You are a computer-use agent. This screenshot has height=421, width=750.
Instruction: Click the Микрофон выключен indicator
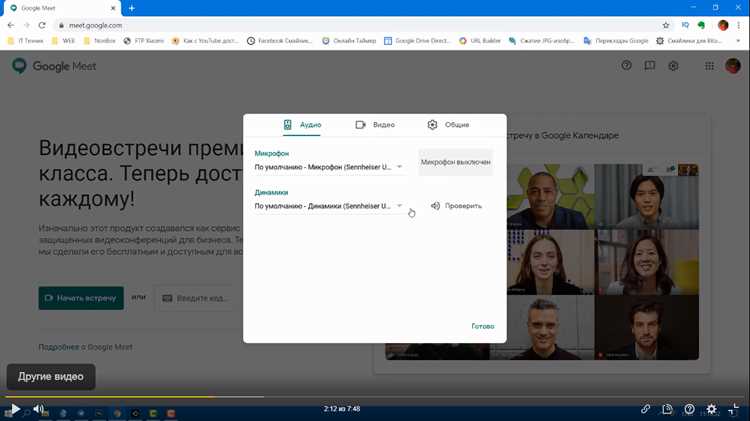pyautogui.click(x=455, y=162)
